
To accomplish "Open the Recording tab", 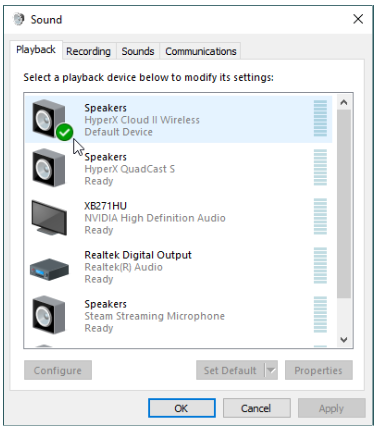I will [x=88, y=51].
